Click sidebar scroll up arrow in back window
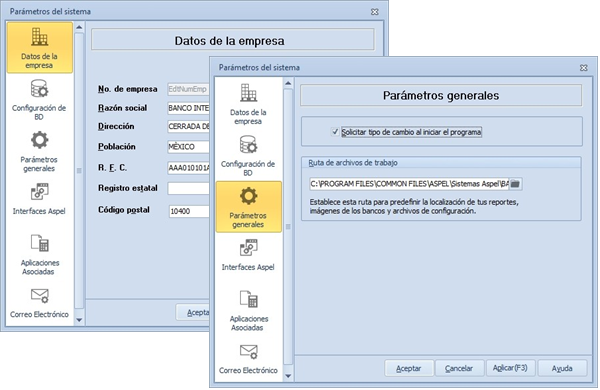 pyautogui.click(x=79, y=27)
